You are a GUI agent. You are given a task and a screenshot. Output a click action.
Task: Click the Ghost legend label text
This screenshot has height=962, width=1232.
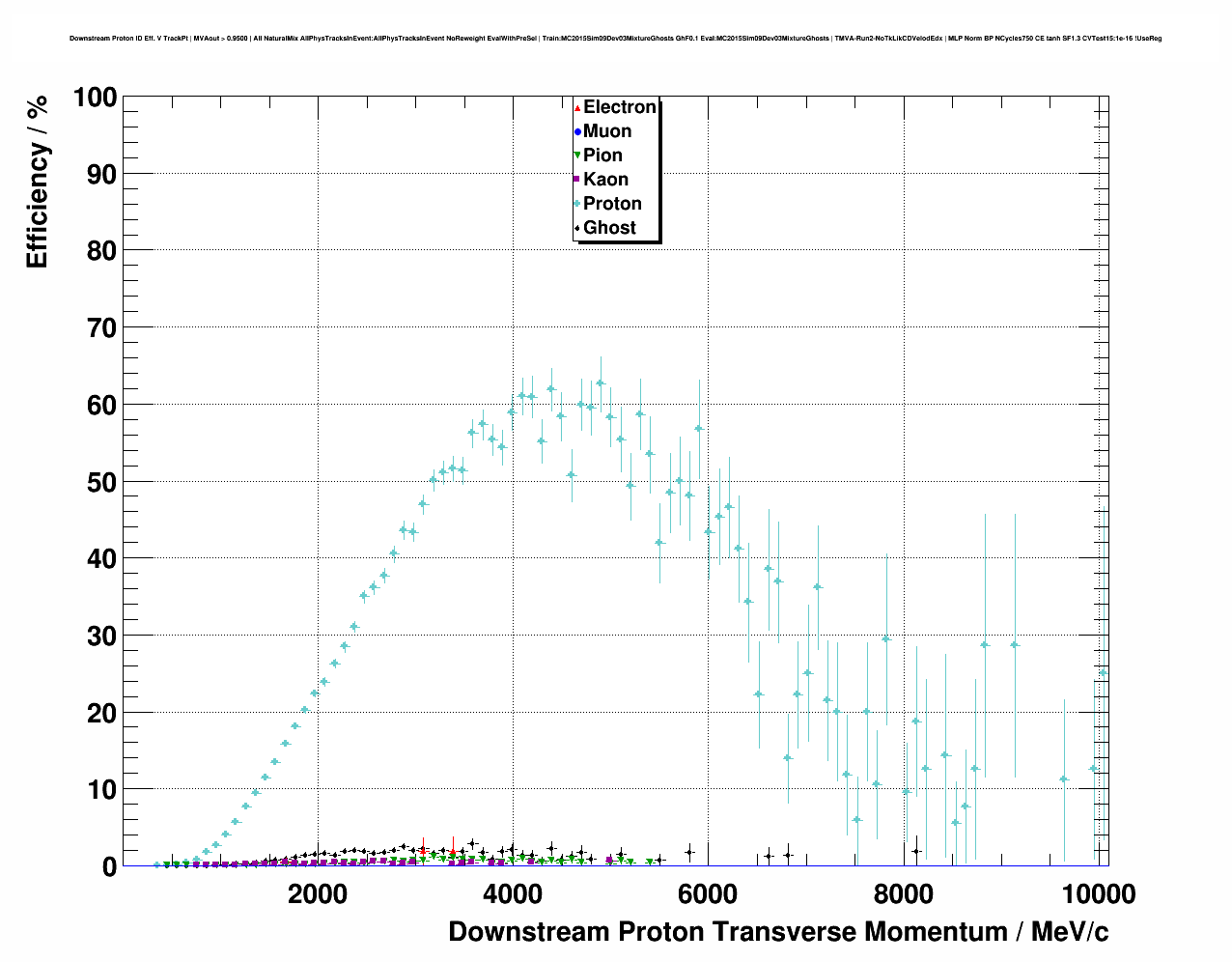(609, 228)
